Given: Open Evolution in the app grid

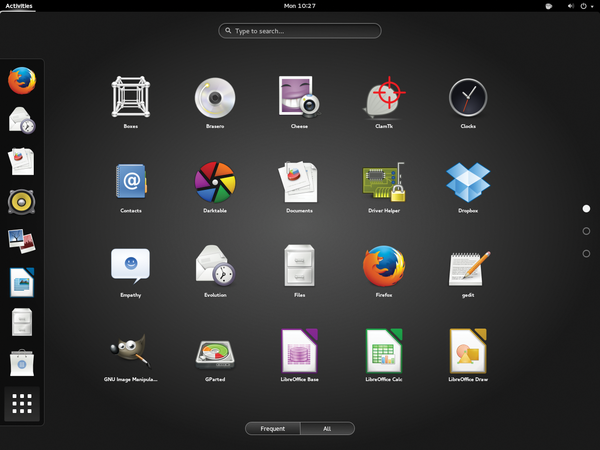Looking at the screenshot, I should pos(215,266).
